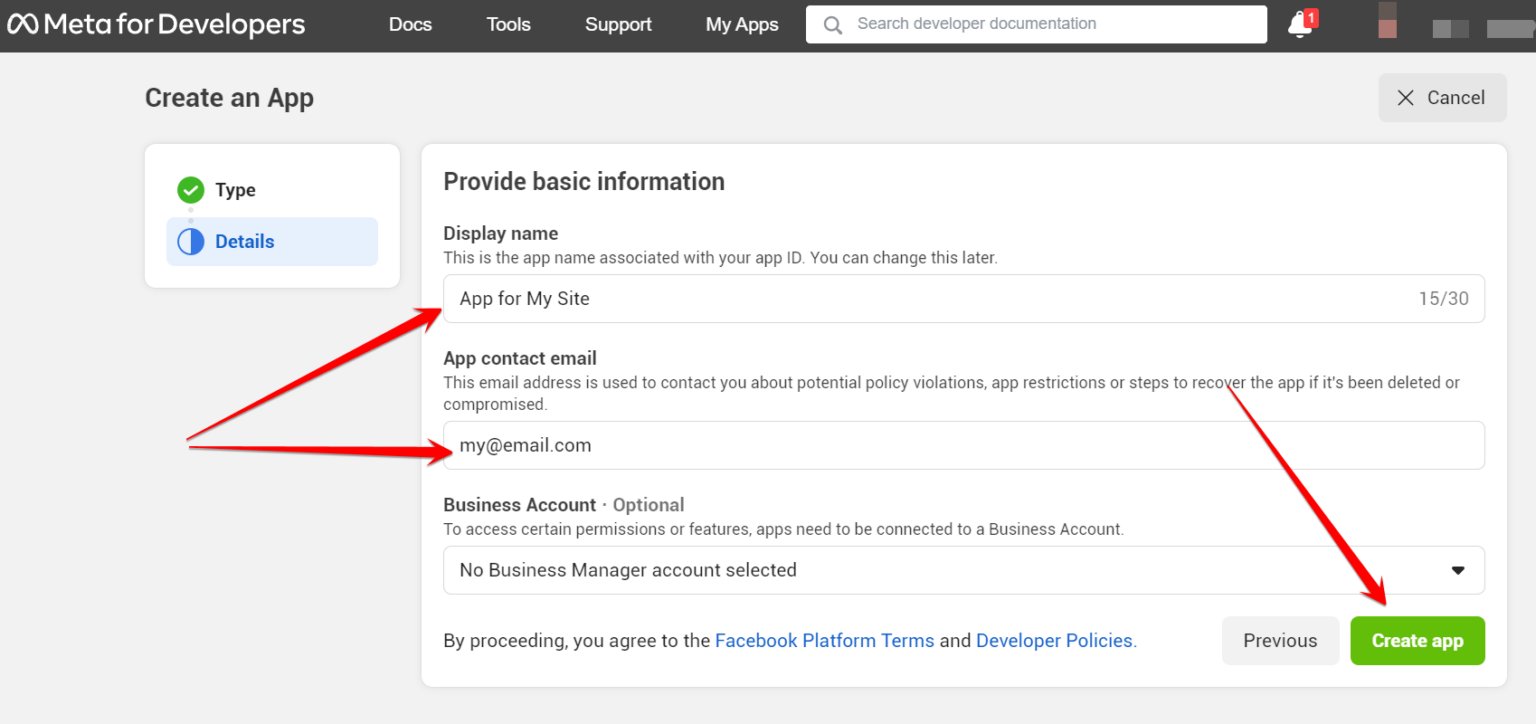1536x724 pixels.
Task: Cancel app creation
Action: pyautogui.click(x=1442, y=98)
